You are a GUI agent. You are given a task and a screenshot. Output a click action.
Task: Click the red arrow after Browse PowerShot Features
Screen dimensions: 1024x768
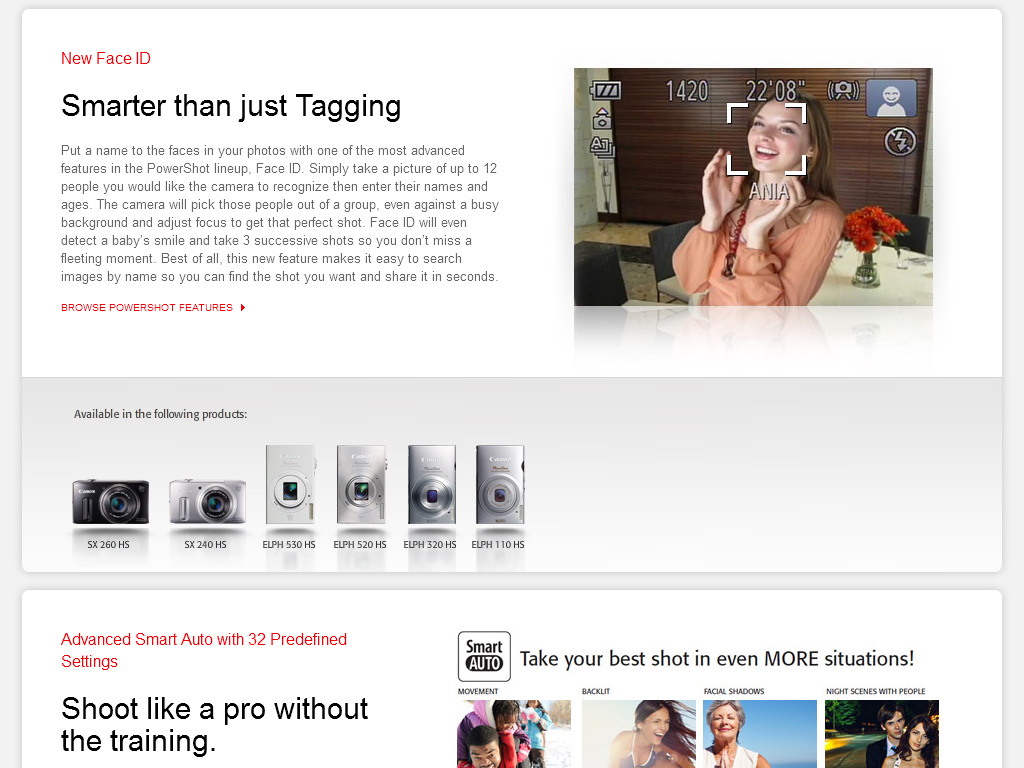pos(243,308)
